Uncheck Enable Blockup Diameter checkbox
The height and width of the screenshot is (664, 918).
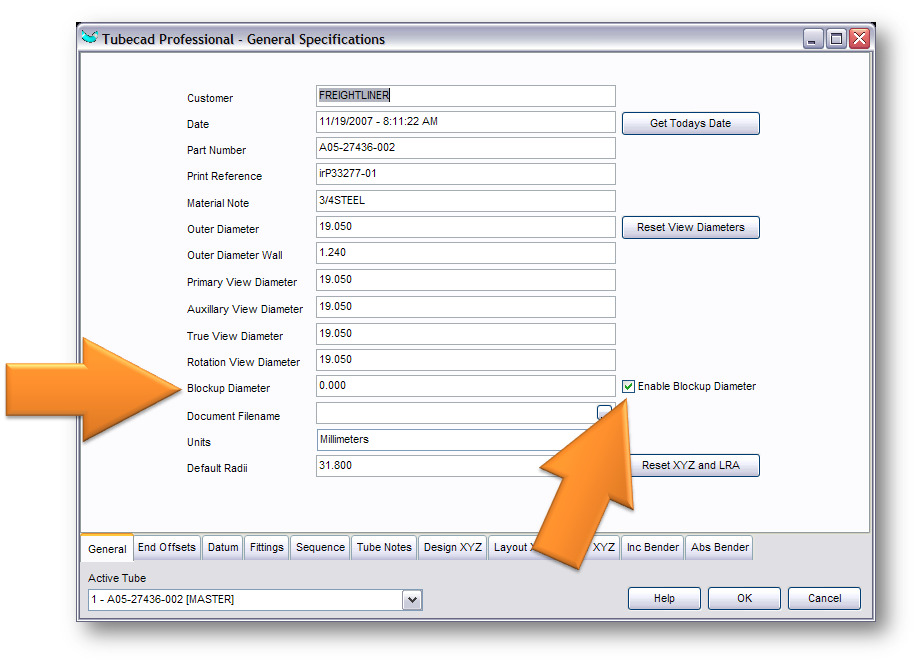tap(628, 386)
